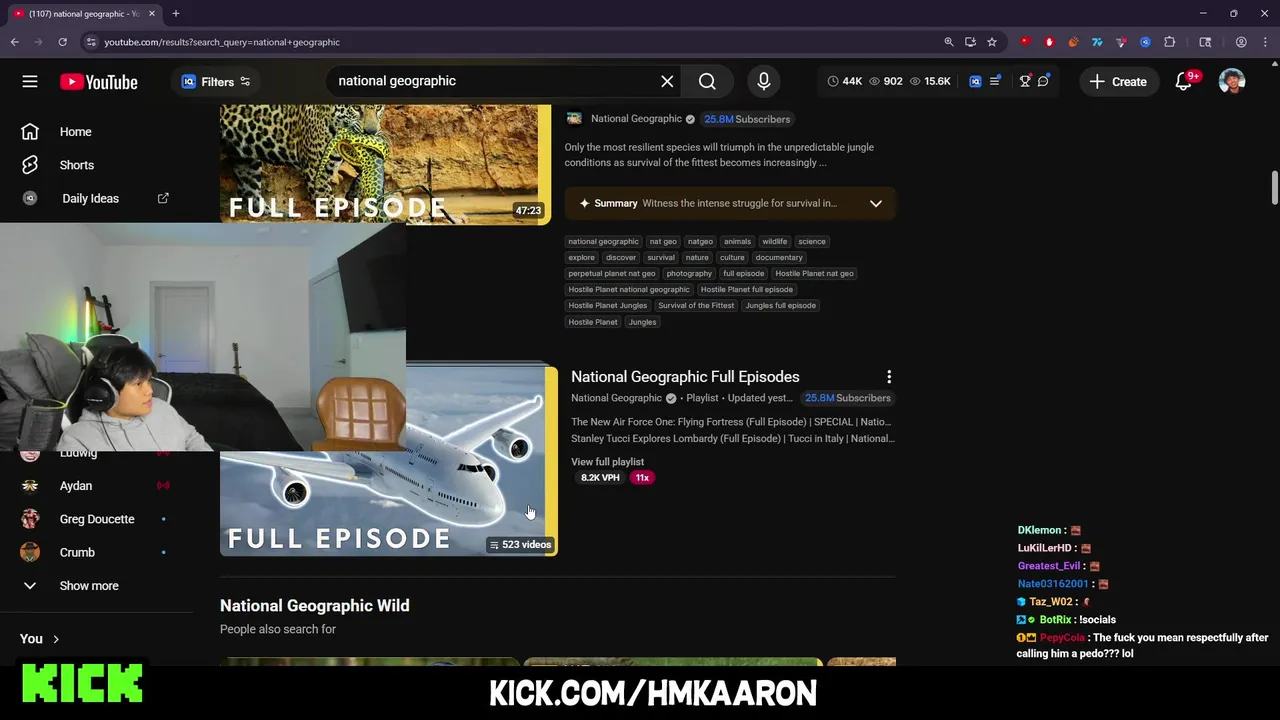Open the vidIQ chat bubble icon
The height and width of the screenshot is (720, 1280).
1043,81
